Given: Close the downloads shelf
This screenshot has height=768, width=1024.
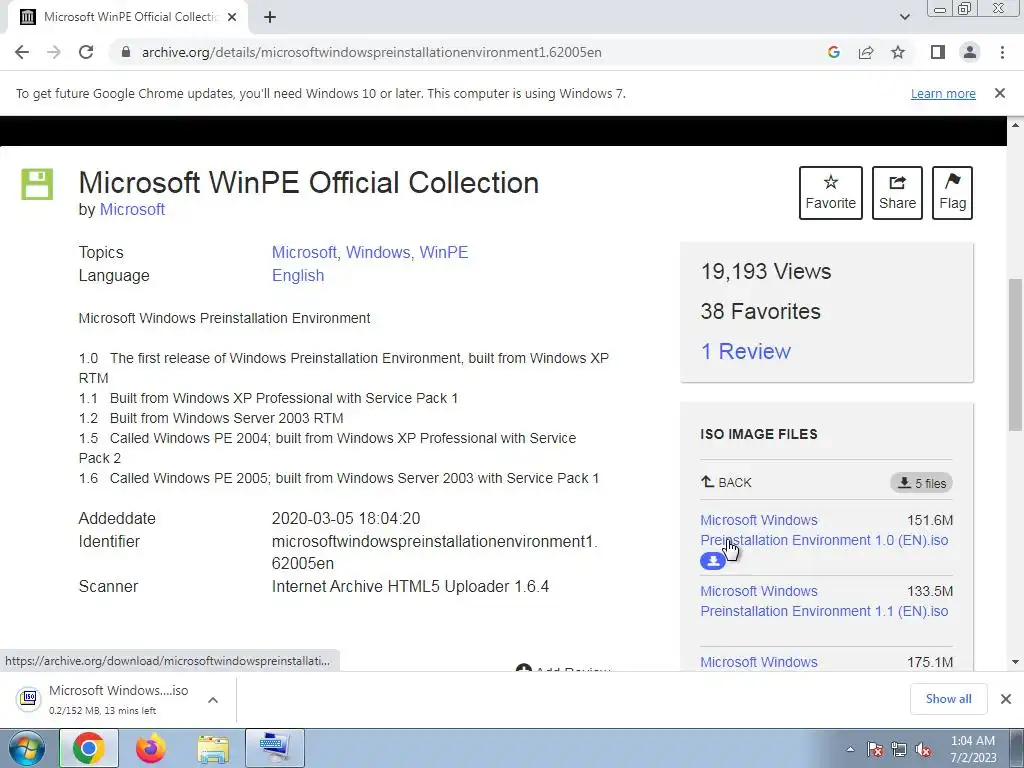Looking at the screenshot, I should click(1006, 699).
